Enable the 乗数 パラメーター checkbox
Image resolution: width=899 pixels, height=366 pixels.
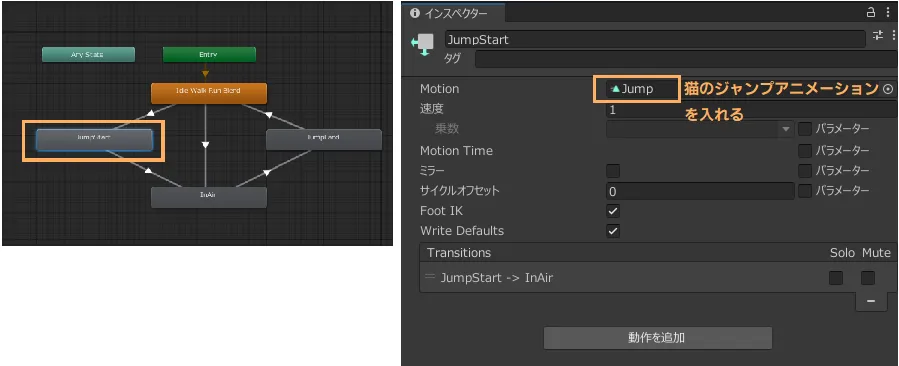click(805, 129)
